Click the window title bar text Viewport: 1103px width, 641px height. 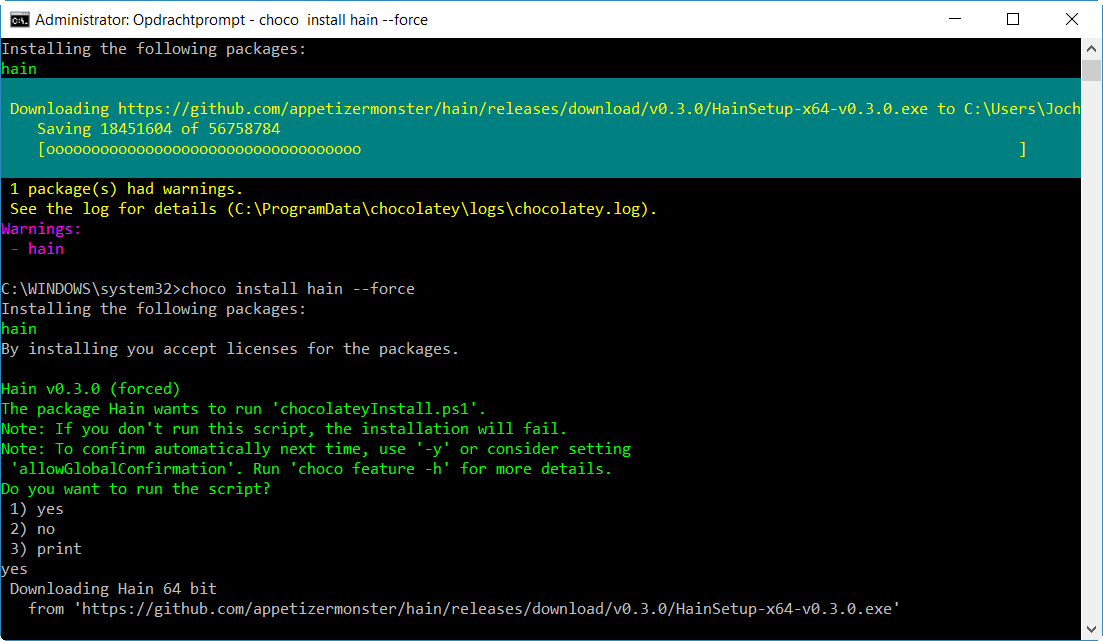point(231,19)
